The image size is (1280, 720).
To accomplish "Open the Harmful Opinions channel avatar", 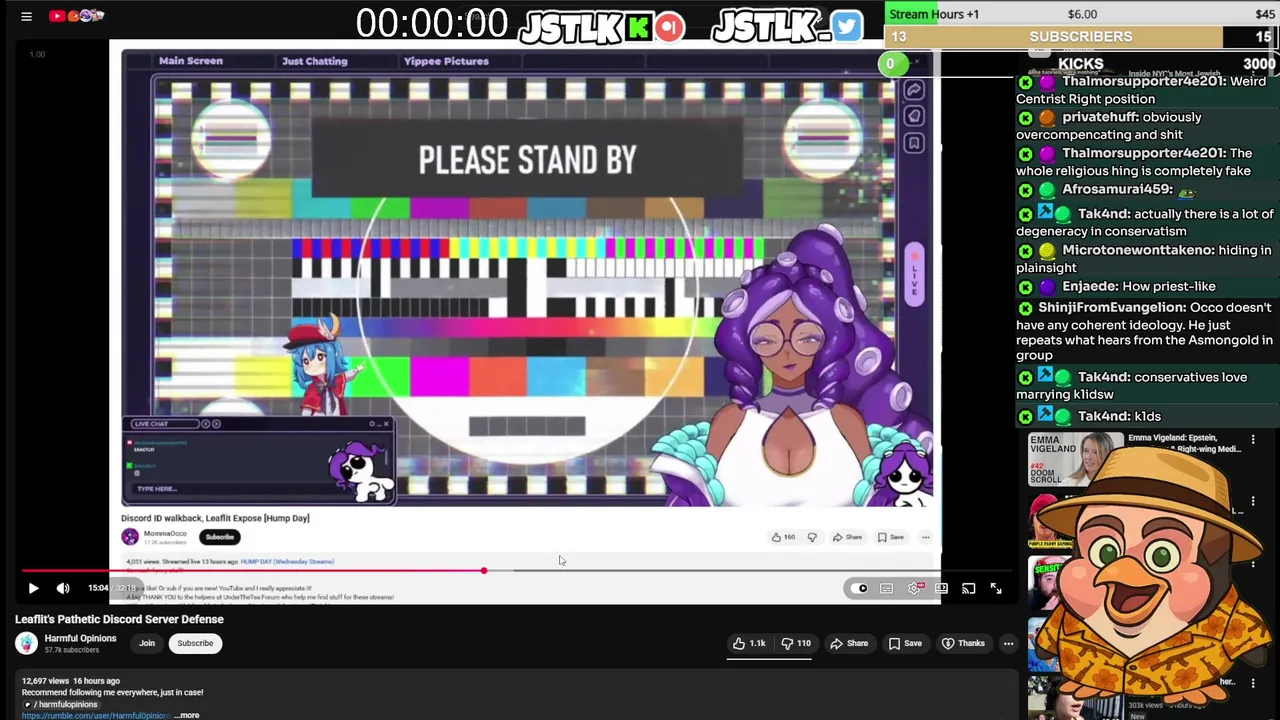I will [26, 643].
